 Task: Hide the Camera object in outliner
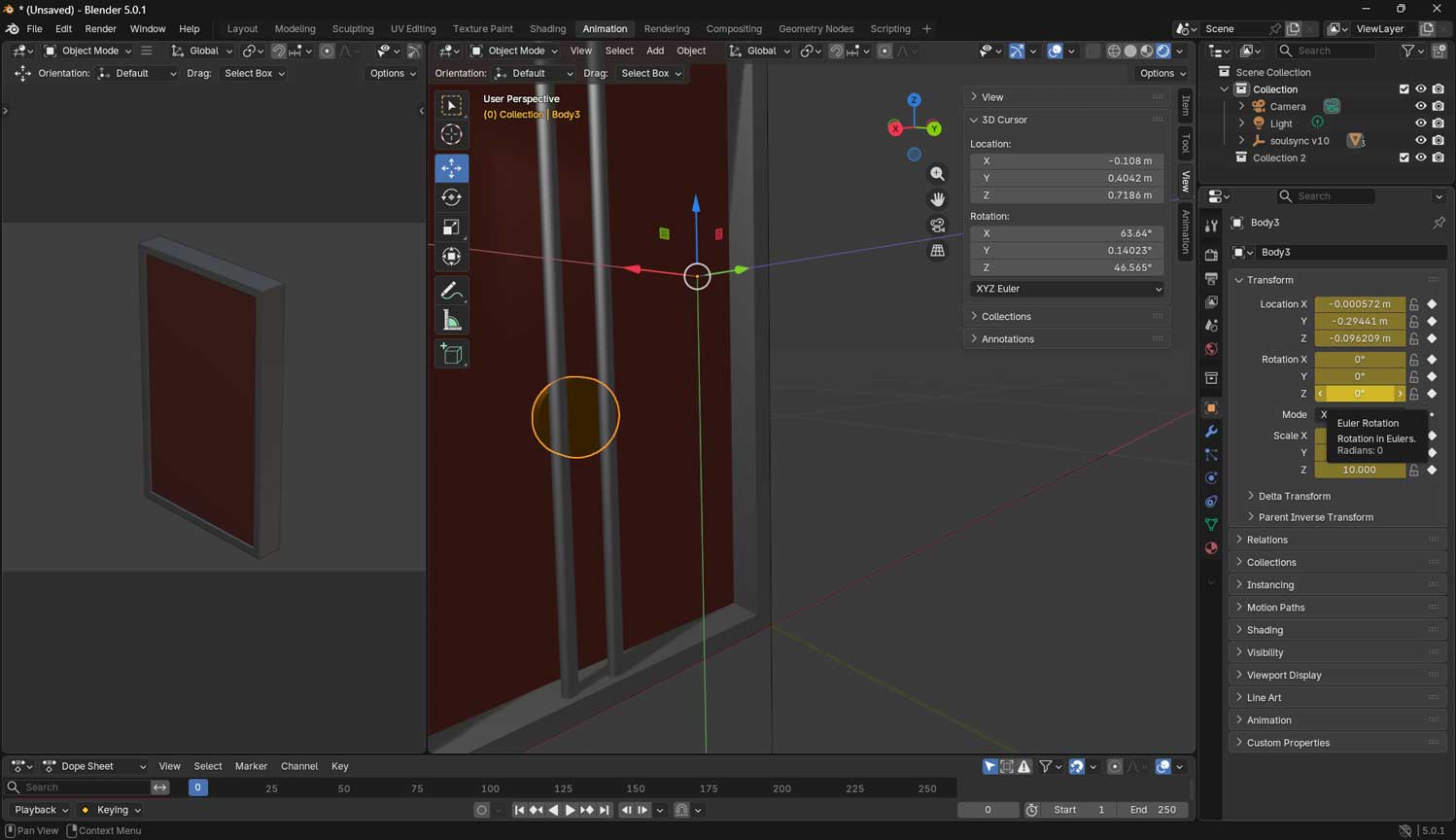[1420, 106]
